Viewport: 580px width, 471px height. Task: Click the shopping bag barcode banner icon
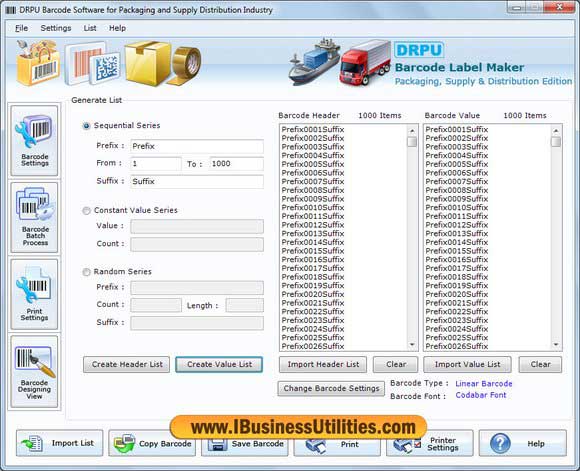coord(38,63)
